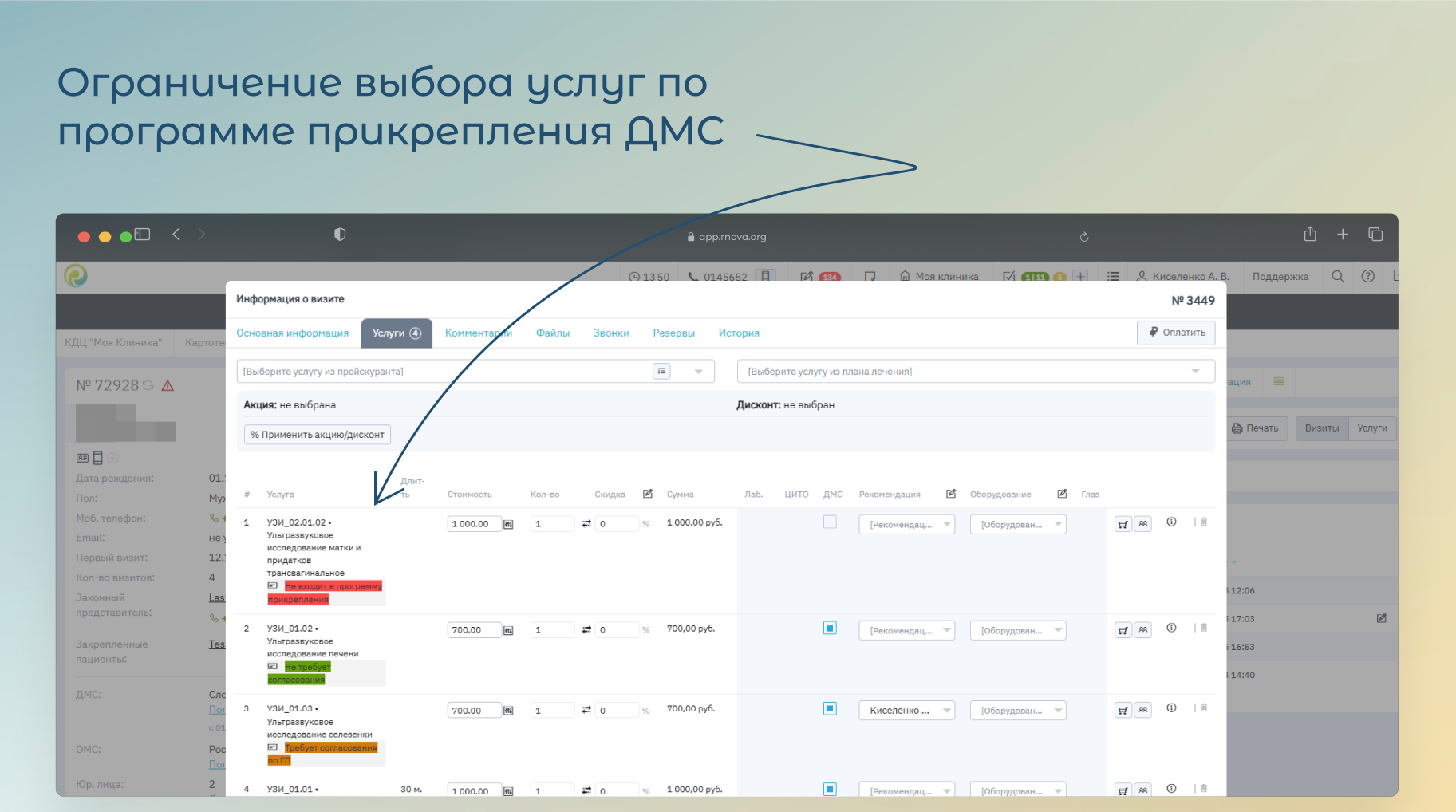Click the Оплатить button
This screenshot has height=812, width=1456.
click(x=1176, y=333)
